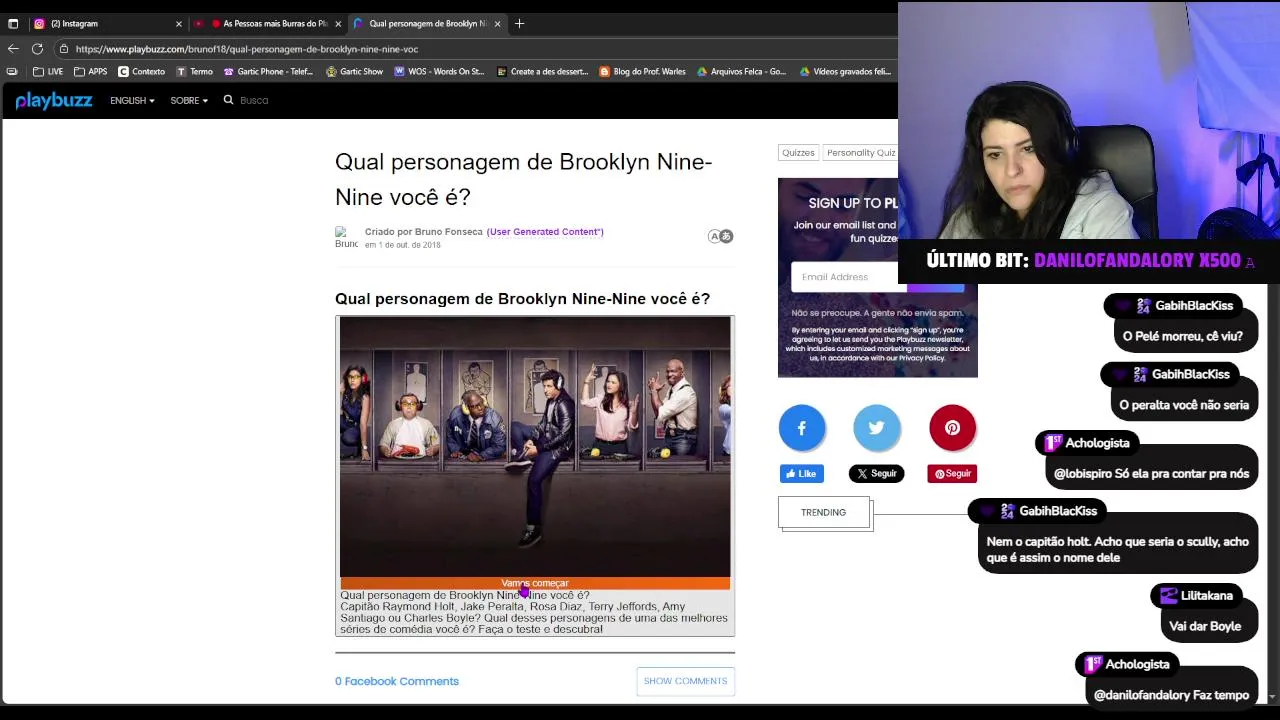1280x720 pixels.
Task: Open the APPS bookmarks folder
Action: point(90,71)
